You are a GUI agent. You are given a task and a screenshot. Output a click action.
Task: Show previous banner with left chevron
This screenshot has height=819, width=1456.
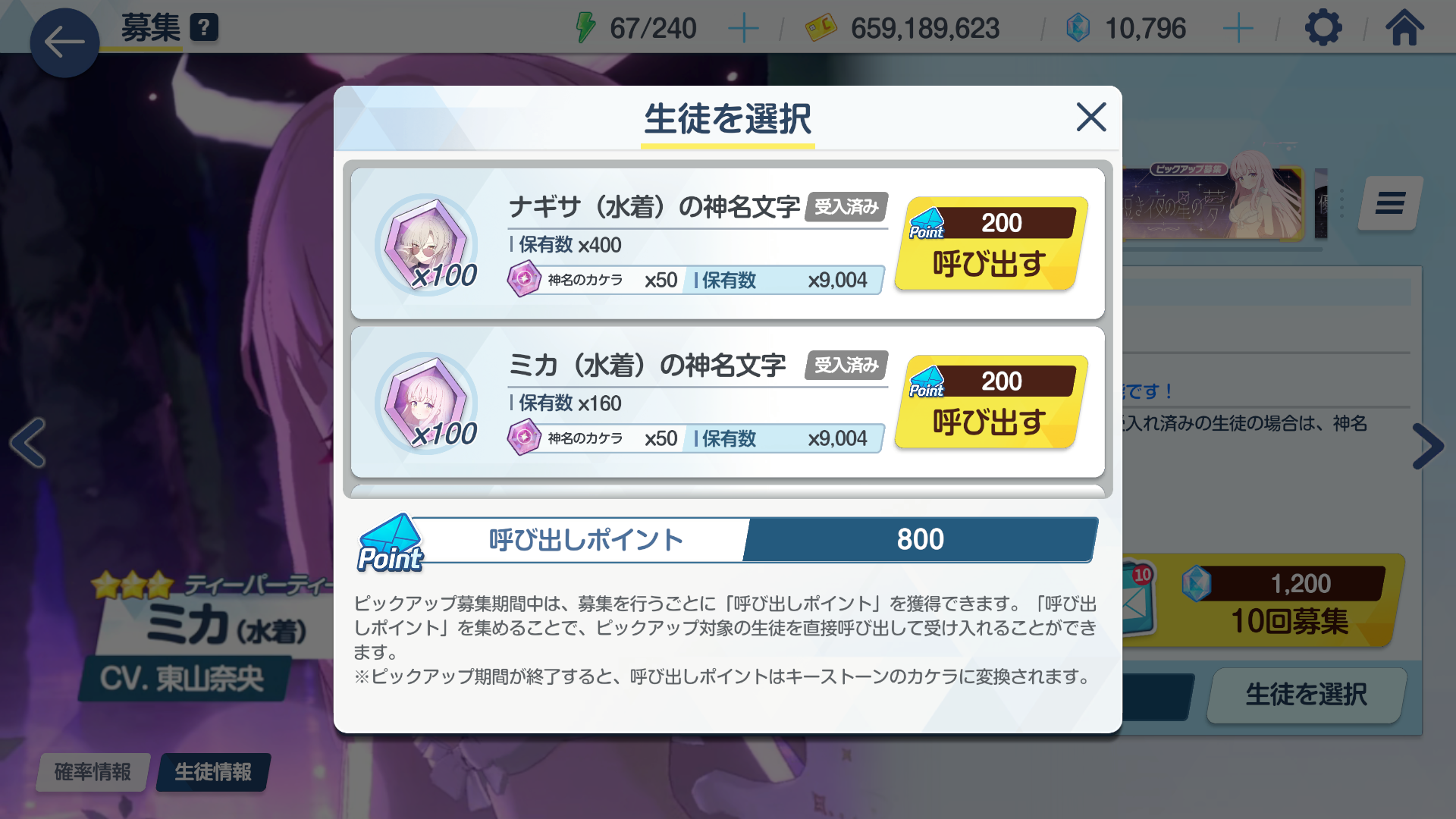28,443
